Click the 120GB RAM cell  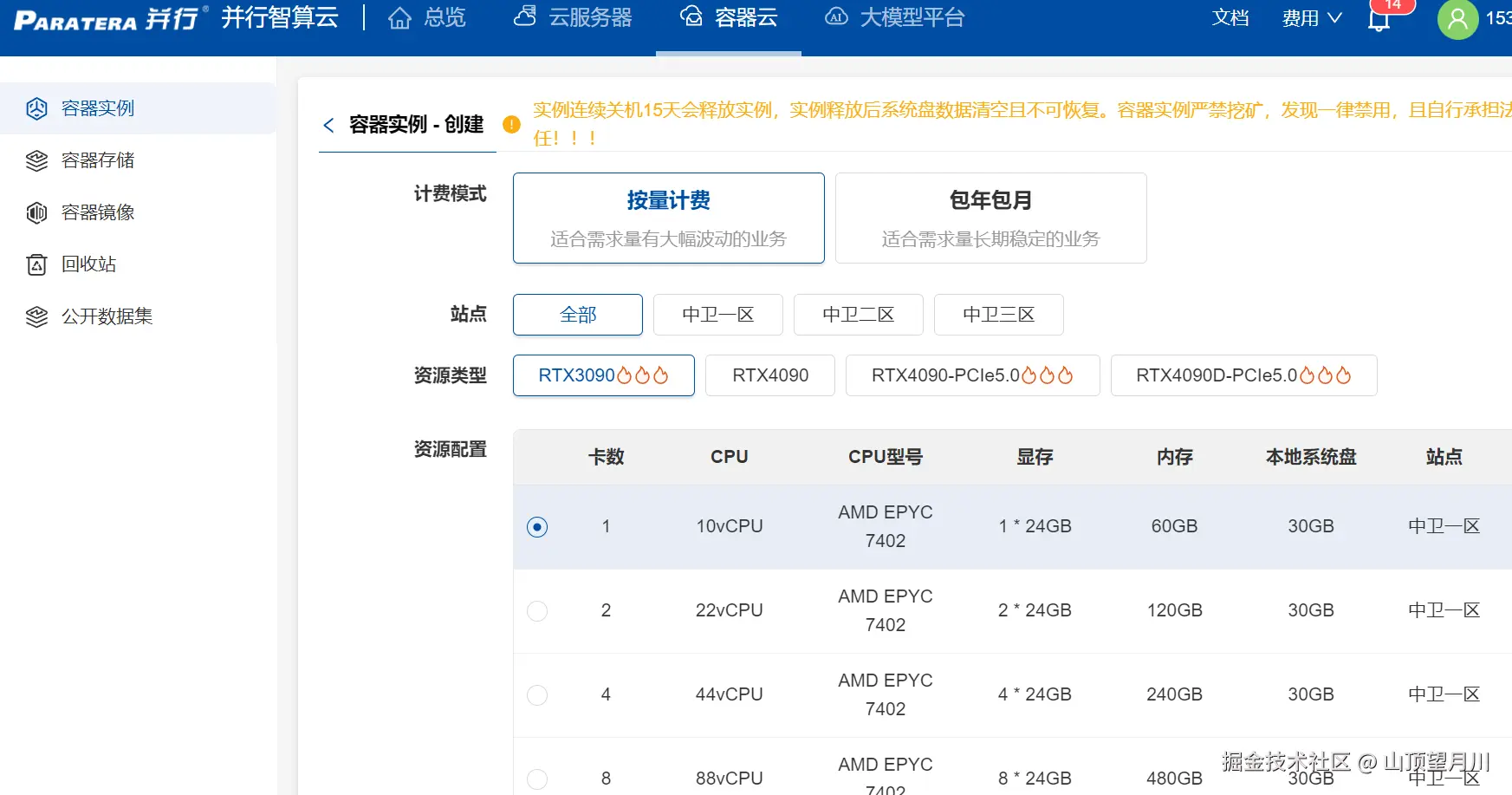tap(1175, 610)
